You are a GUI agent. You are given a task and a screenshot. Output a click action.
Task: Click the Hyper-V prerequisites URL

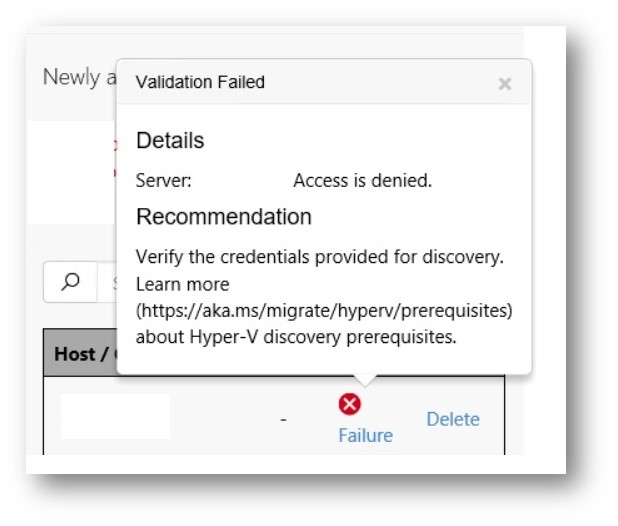324,310
